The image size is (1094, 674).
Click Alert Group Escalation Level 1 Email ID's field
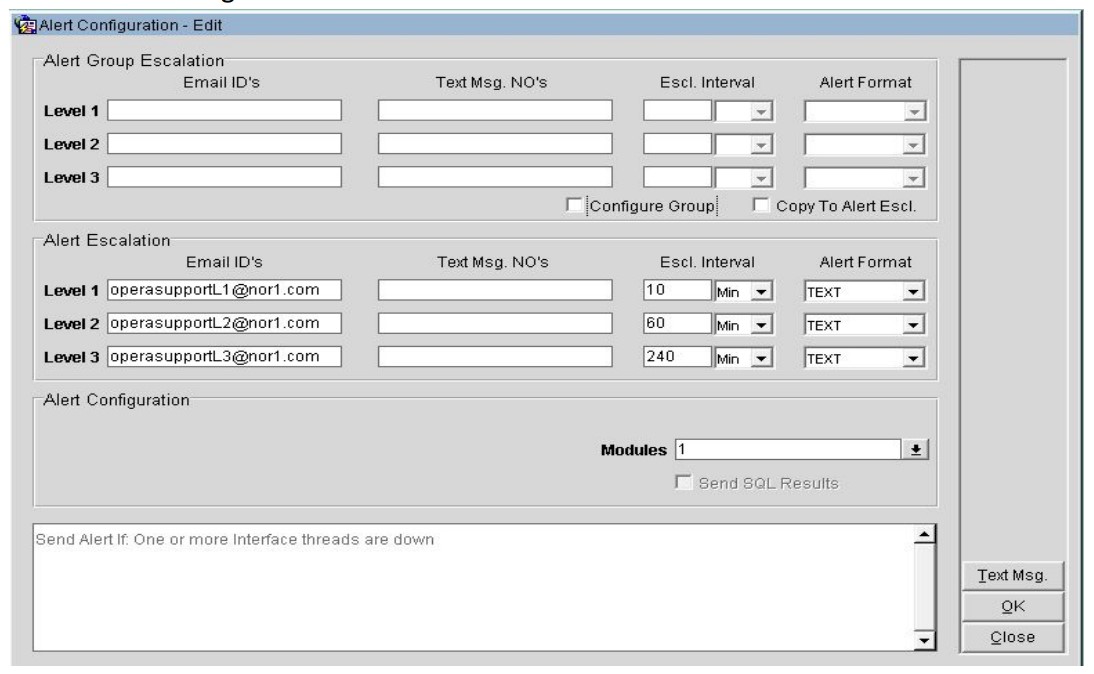(x=224, y=110)
